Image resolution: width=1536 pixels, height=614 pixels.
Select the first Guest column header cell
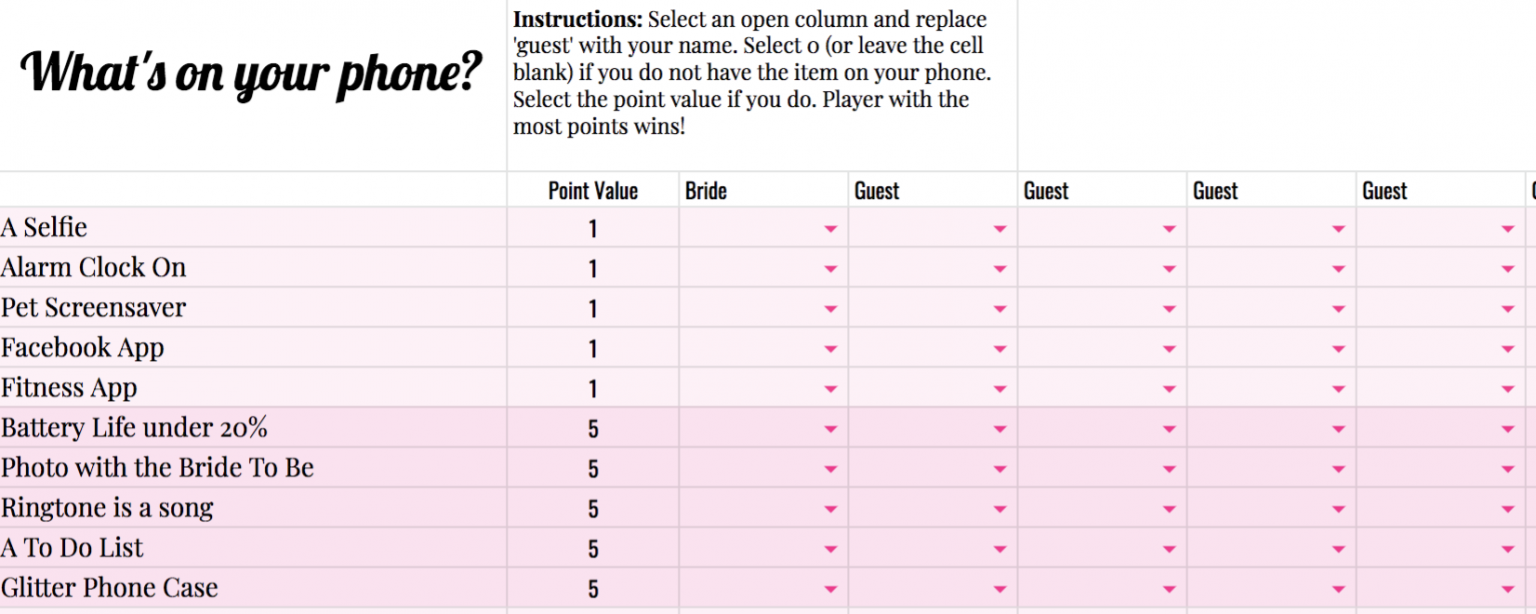[x=932, y=190]
